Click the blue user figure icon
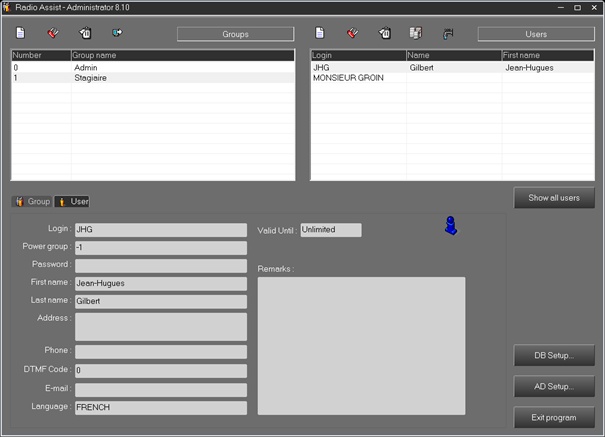Viewport: 605px width, 437px height. pos(451,226)
